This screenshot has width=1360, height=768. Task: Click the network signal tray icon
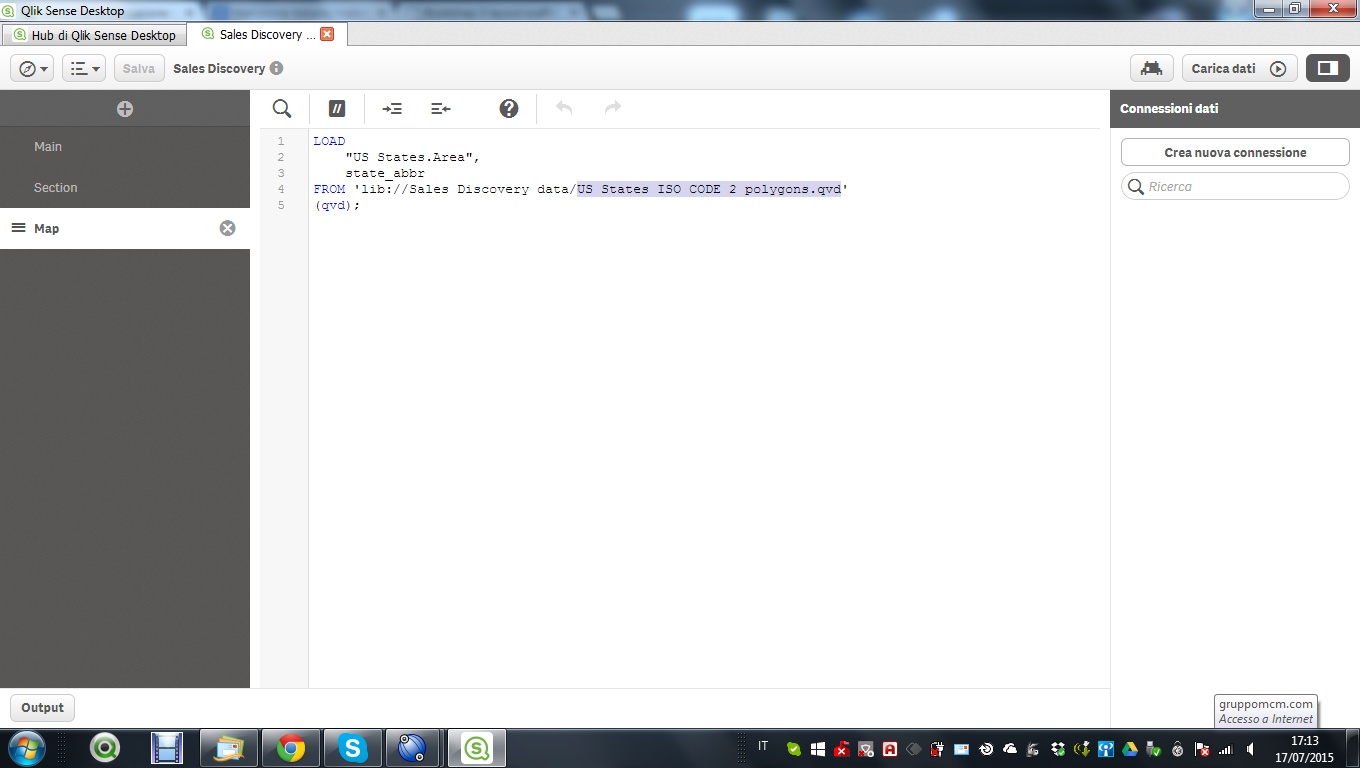pos(1226,748)
